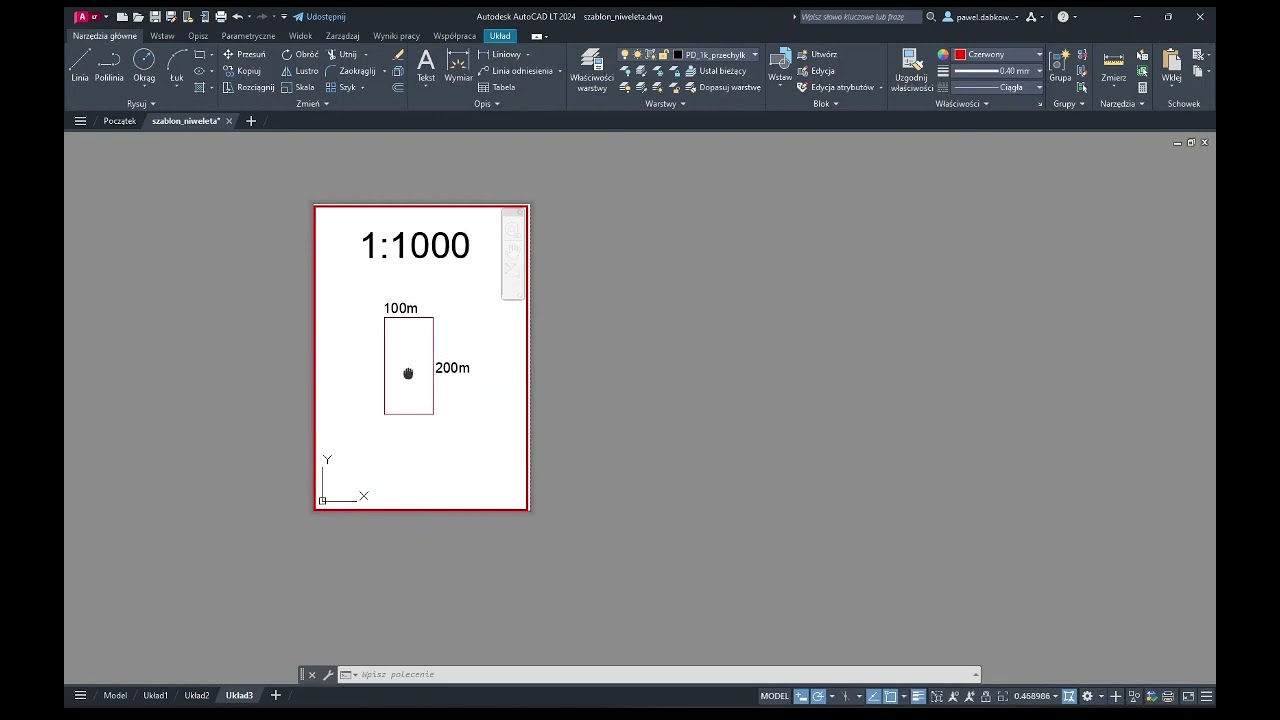Click the save icon in quick access toolbar
Image resolution: width=1280 pixels, height=720 pixels.
tap(155, 17)
